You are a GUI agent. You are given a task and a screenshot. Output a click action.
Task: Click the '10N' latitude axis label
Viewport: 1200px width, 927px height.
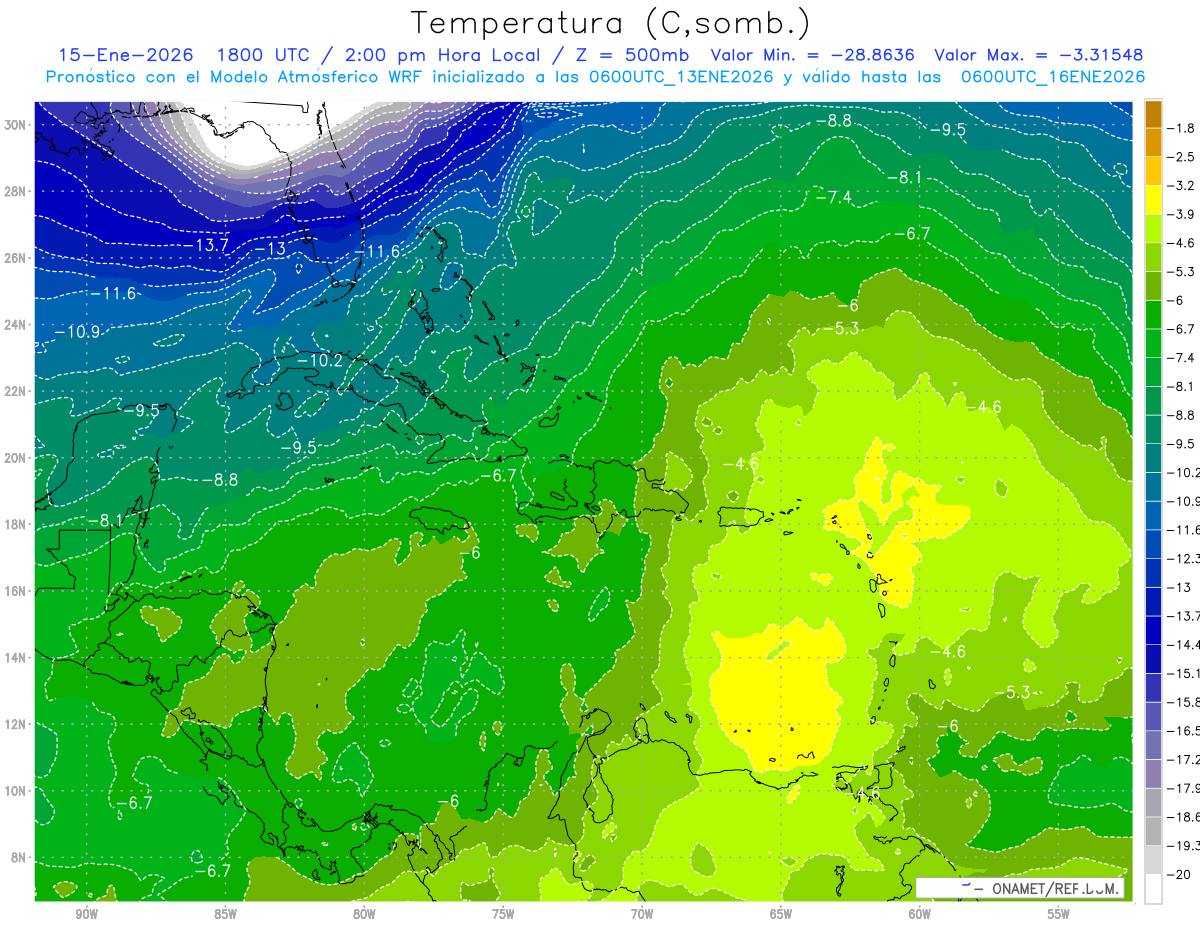(x=16, y=790)
